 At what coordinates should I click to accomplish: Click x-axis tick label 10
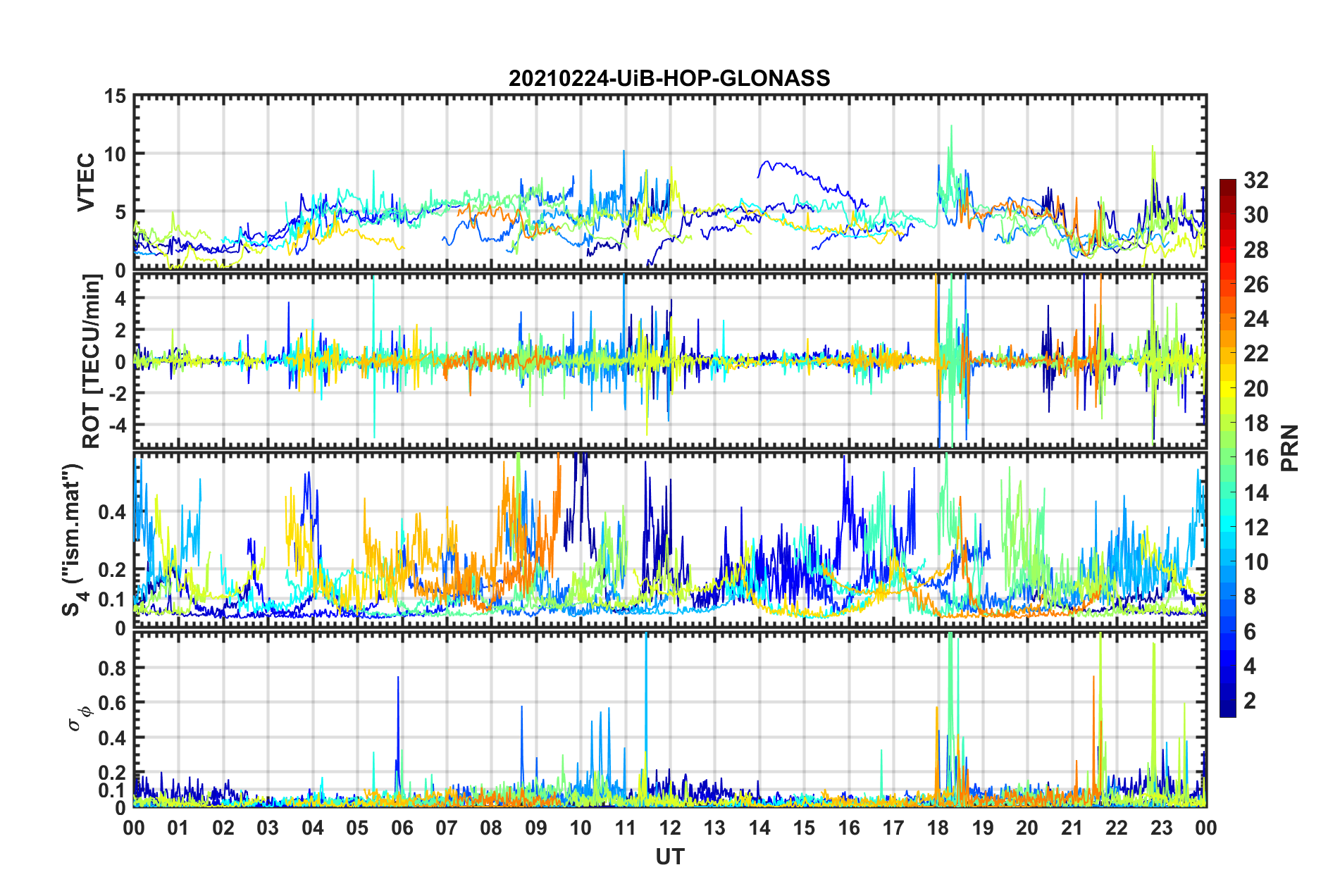(581, 827)
